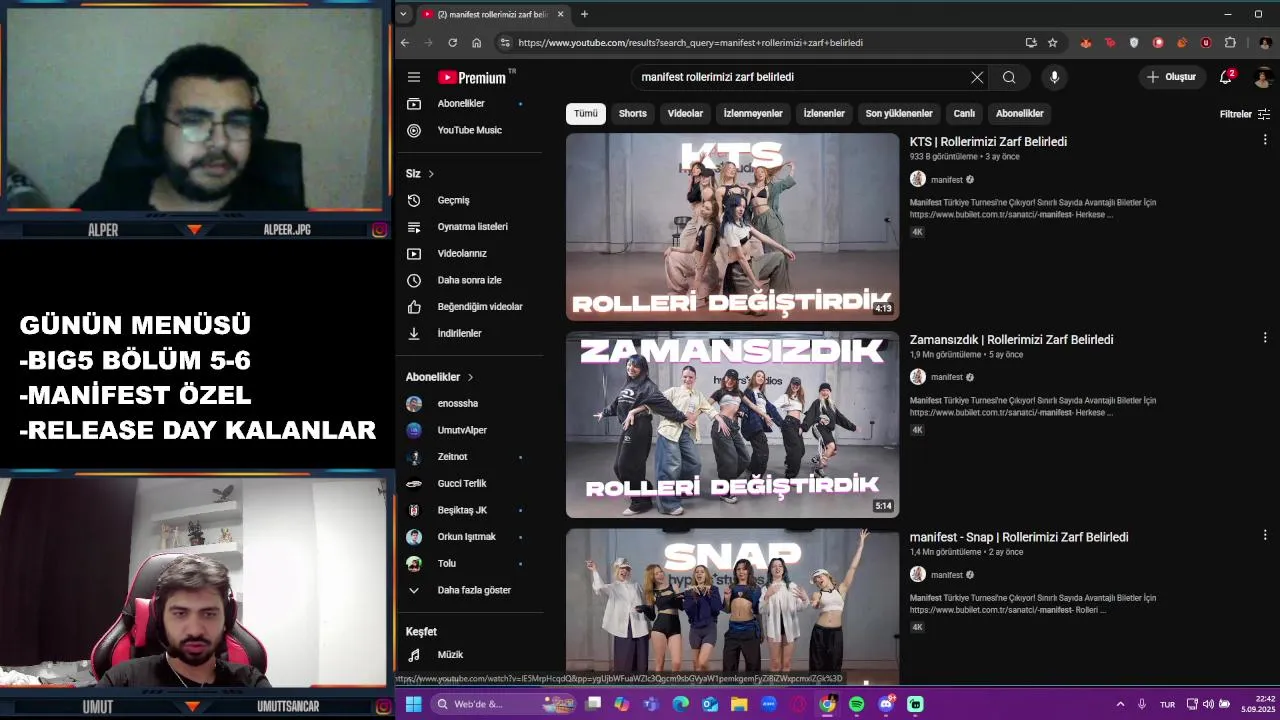Image resolution: width=1280 pixels, height=720 pixels.
Task: Bookmark this page with star icon
Action: click(x=1052, y=43)
